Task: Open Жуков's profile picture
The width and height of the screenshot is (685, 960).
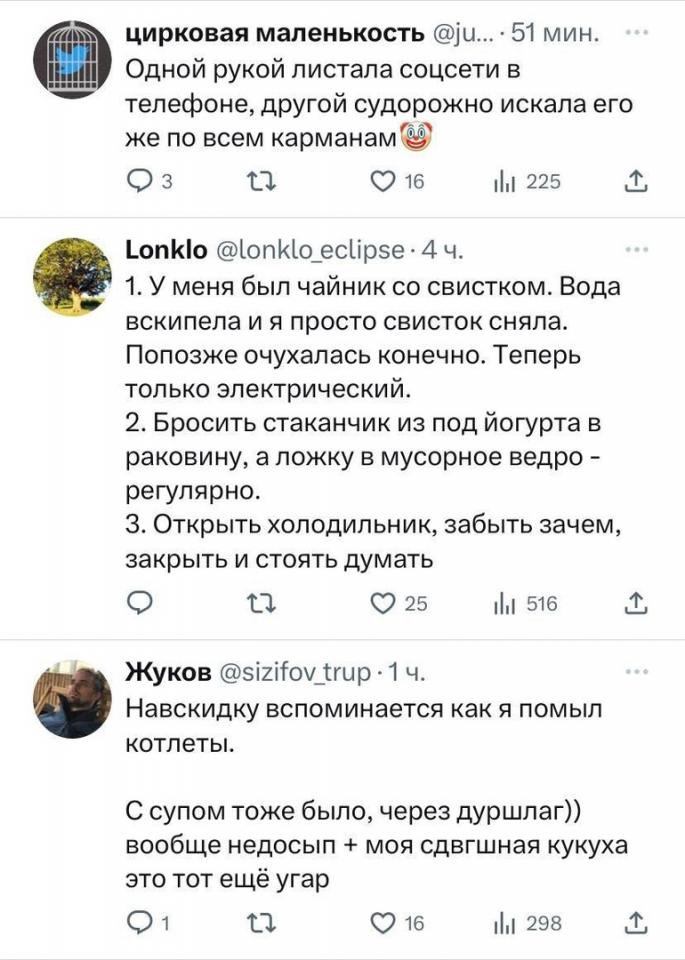Action: pyautogui.click(x=72, y=700)
